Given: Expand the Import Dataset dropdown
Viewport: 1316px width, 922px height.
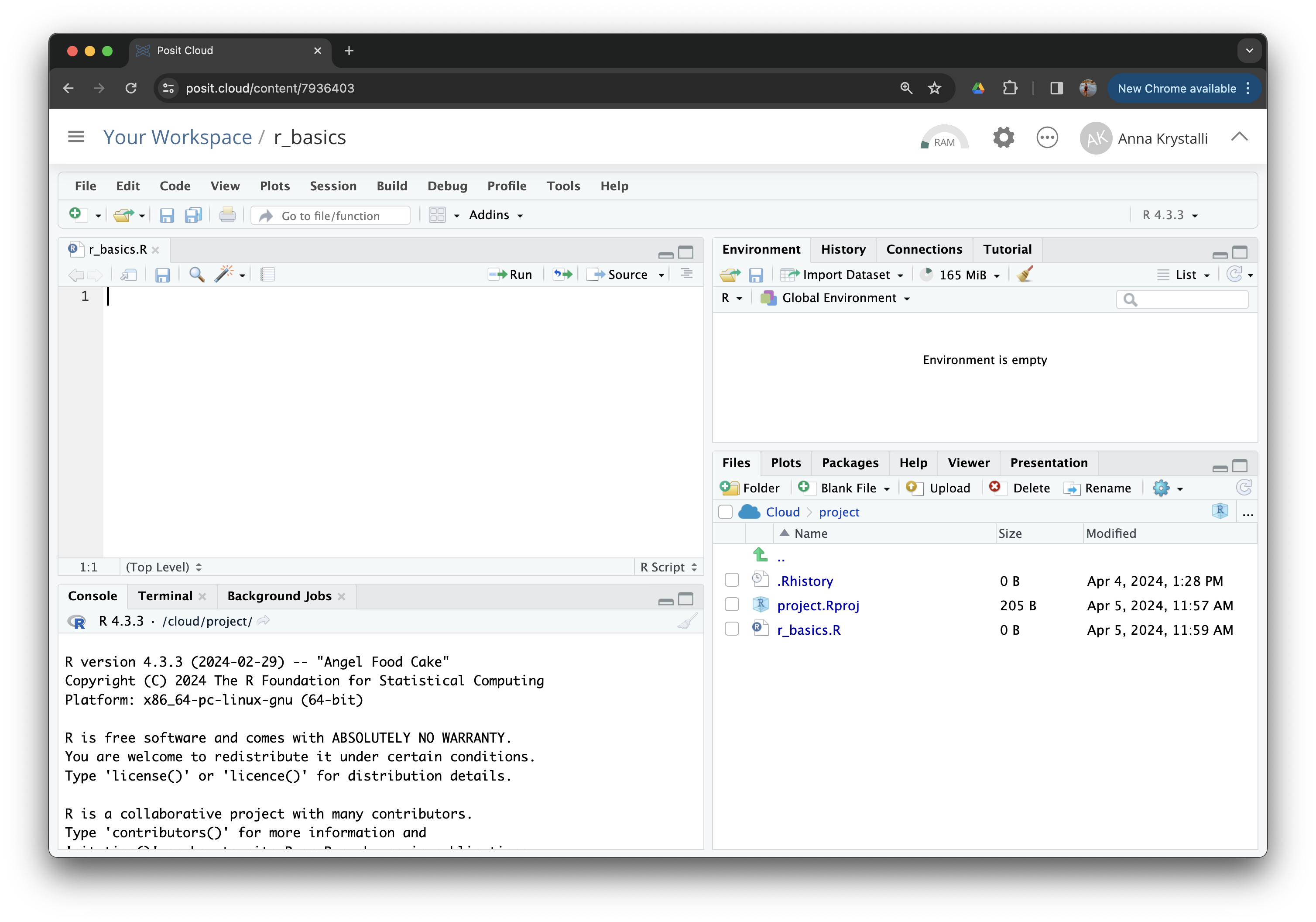Looking at the screenshot, I should (842, 275).
